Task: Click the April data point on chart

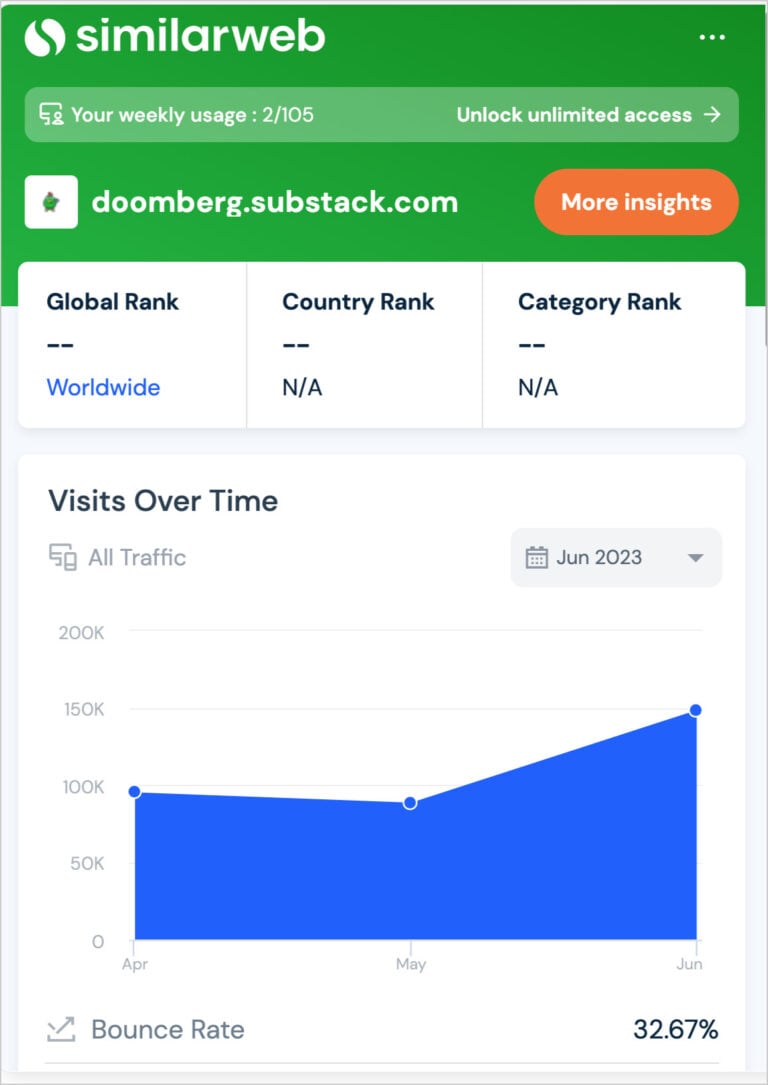Action: [135, 792]
